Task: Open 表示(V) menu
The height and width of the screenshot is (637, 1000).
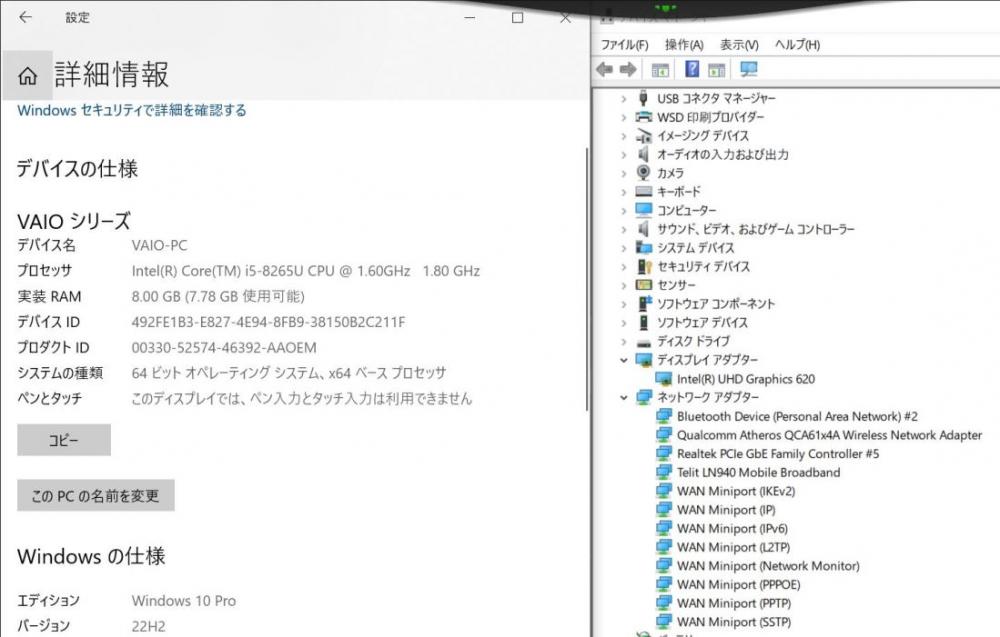Action: [739, 45]
